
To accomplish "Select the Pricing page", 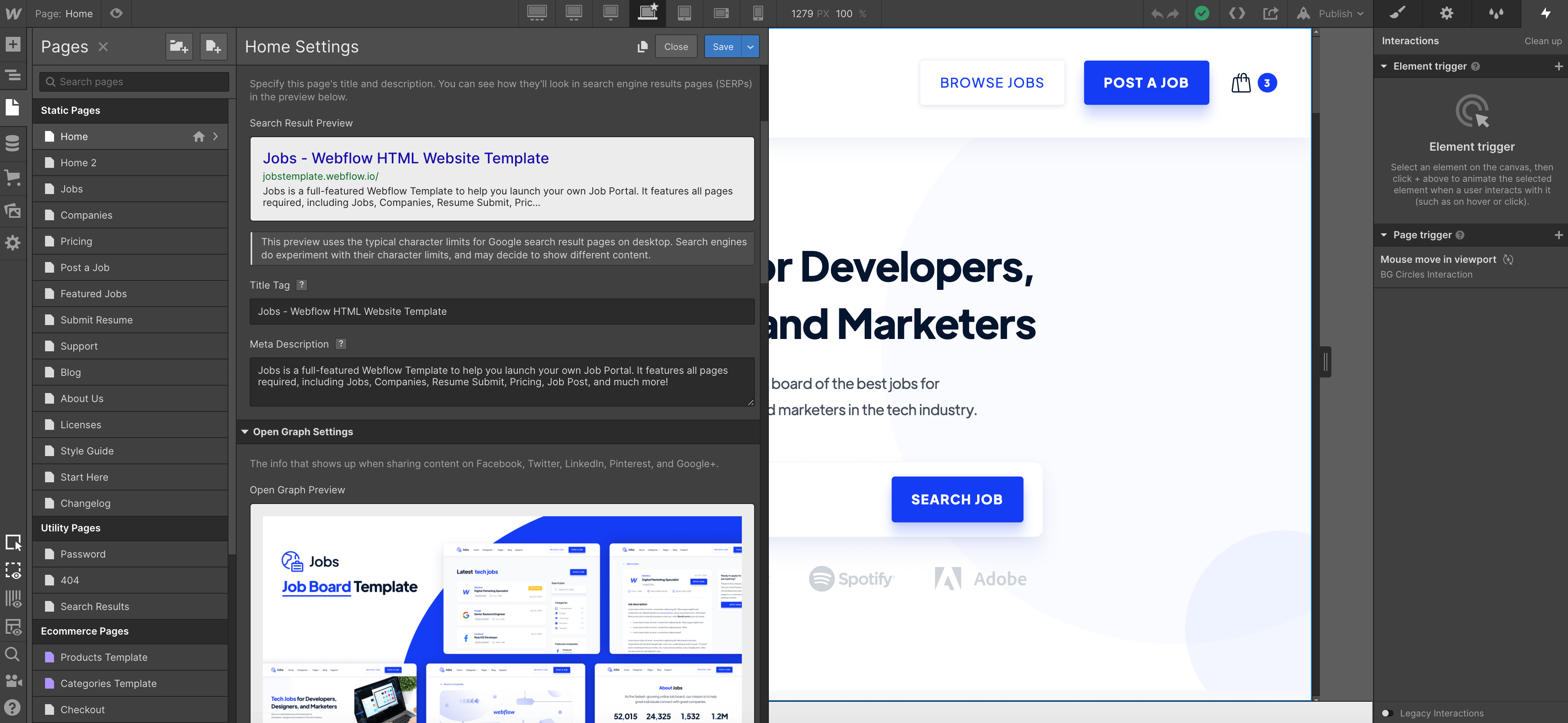I will point(77,241).
